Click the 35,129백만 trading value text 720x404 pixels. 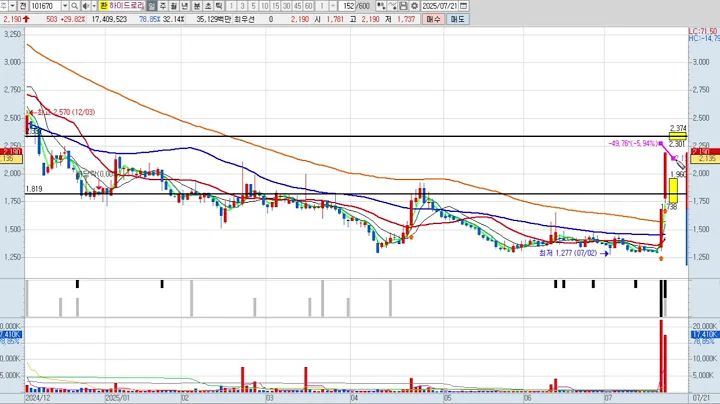pos(214,19)
